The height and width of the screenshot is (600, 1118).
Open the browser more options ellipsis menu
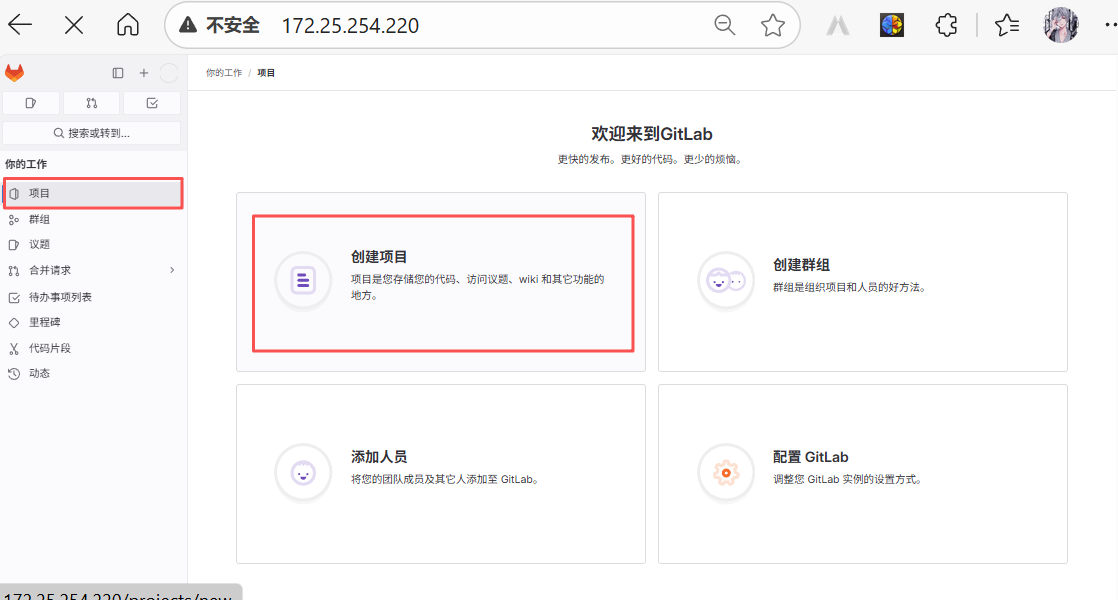click(x=1109, y=26)
